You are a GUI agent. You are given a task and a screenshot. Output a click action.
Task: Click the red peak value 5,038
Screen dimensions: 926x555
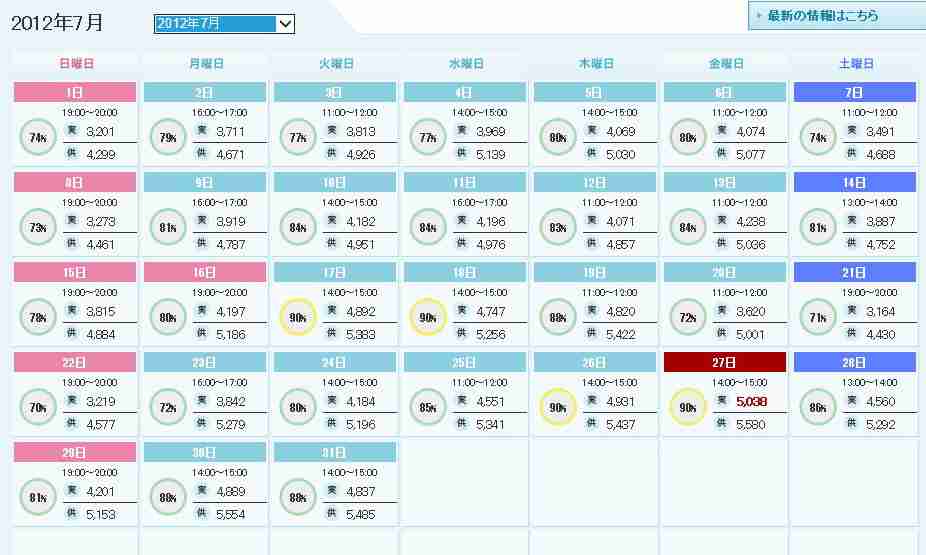tap(751, 401)
